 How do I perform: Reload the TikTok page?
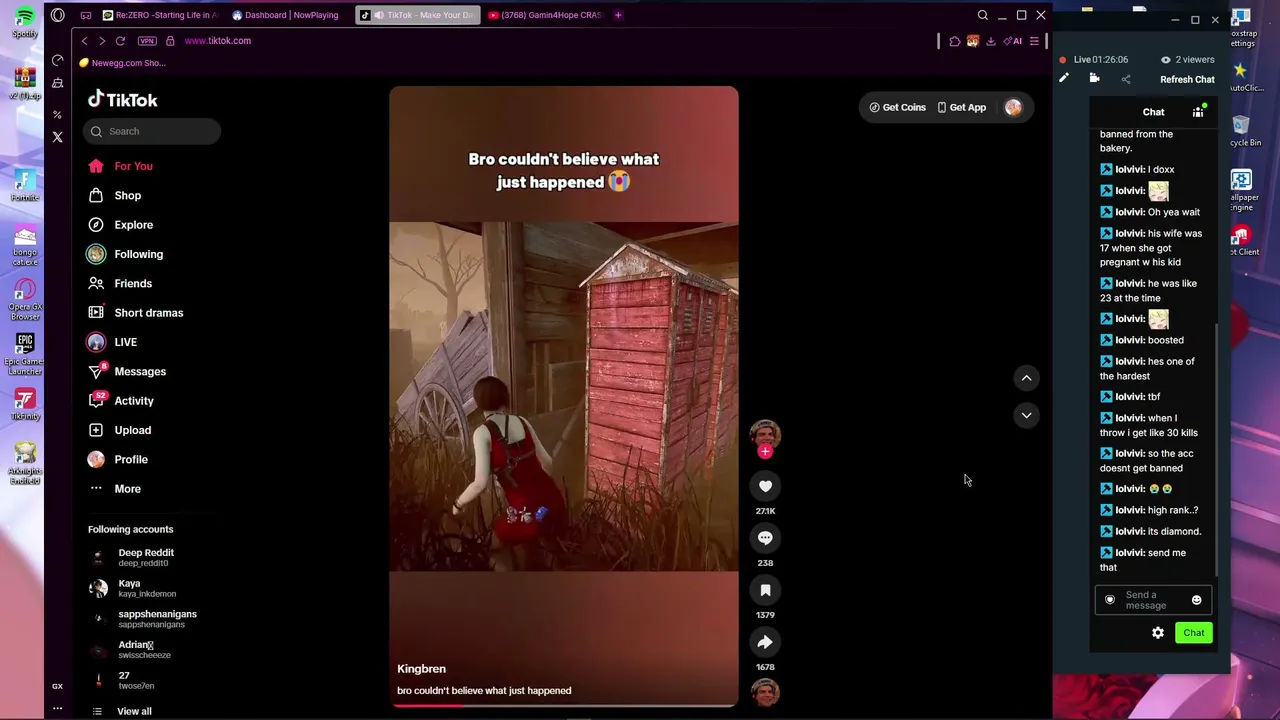click(x=120, y=41)
